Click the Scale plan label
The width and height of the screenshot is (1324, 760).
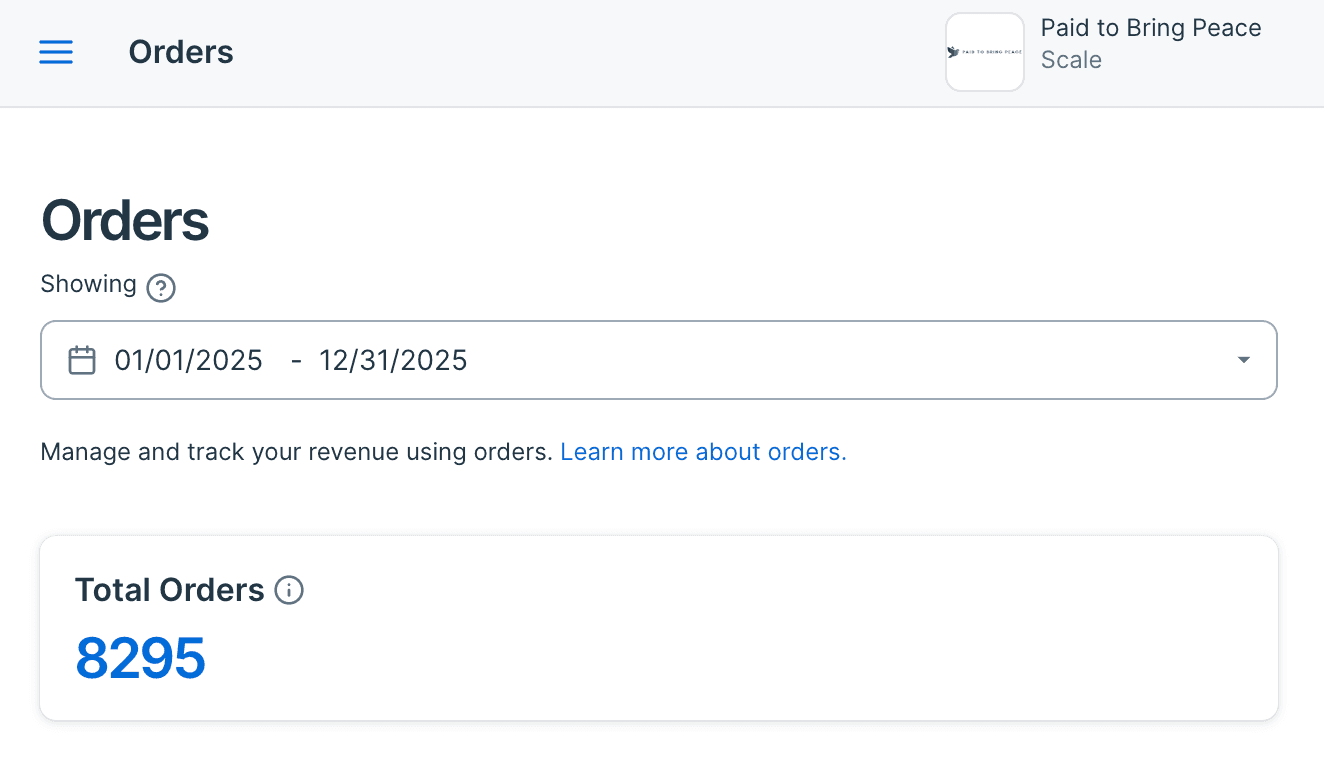[x=1071, y=60]
